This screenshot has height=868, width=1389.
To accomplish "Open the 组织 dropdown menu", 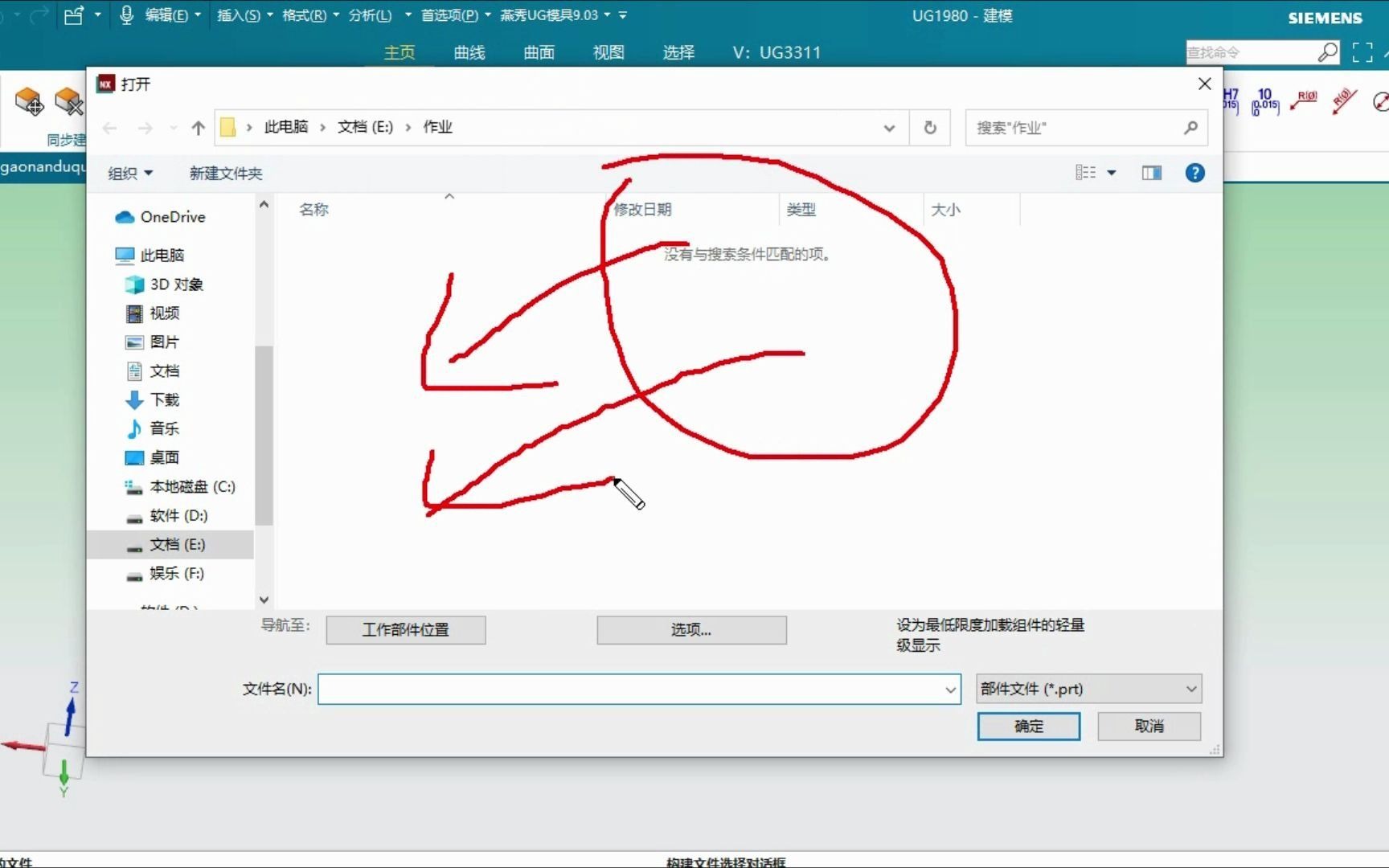I will (130, 174).
